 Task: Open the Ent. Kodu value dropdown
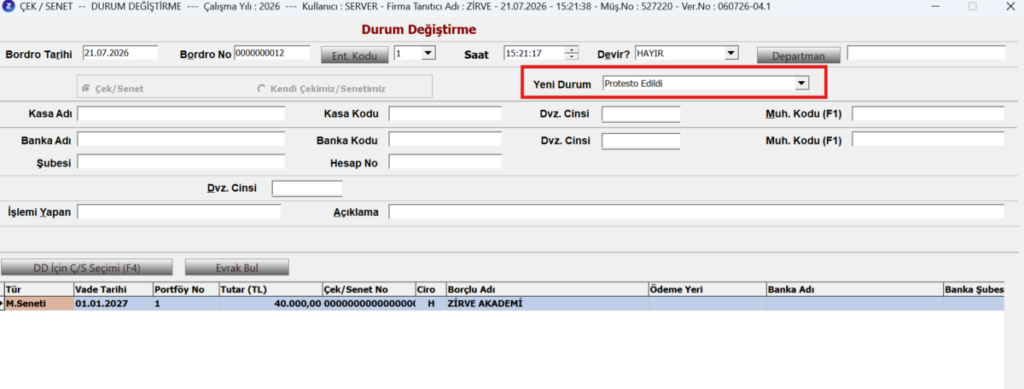point(428,53)
